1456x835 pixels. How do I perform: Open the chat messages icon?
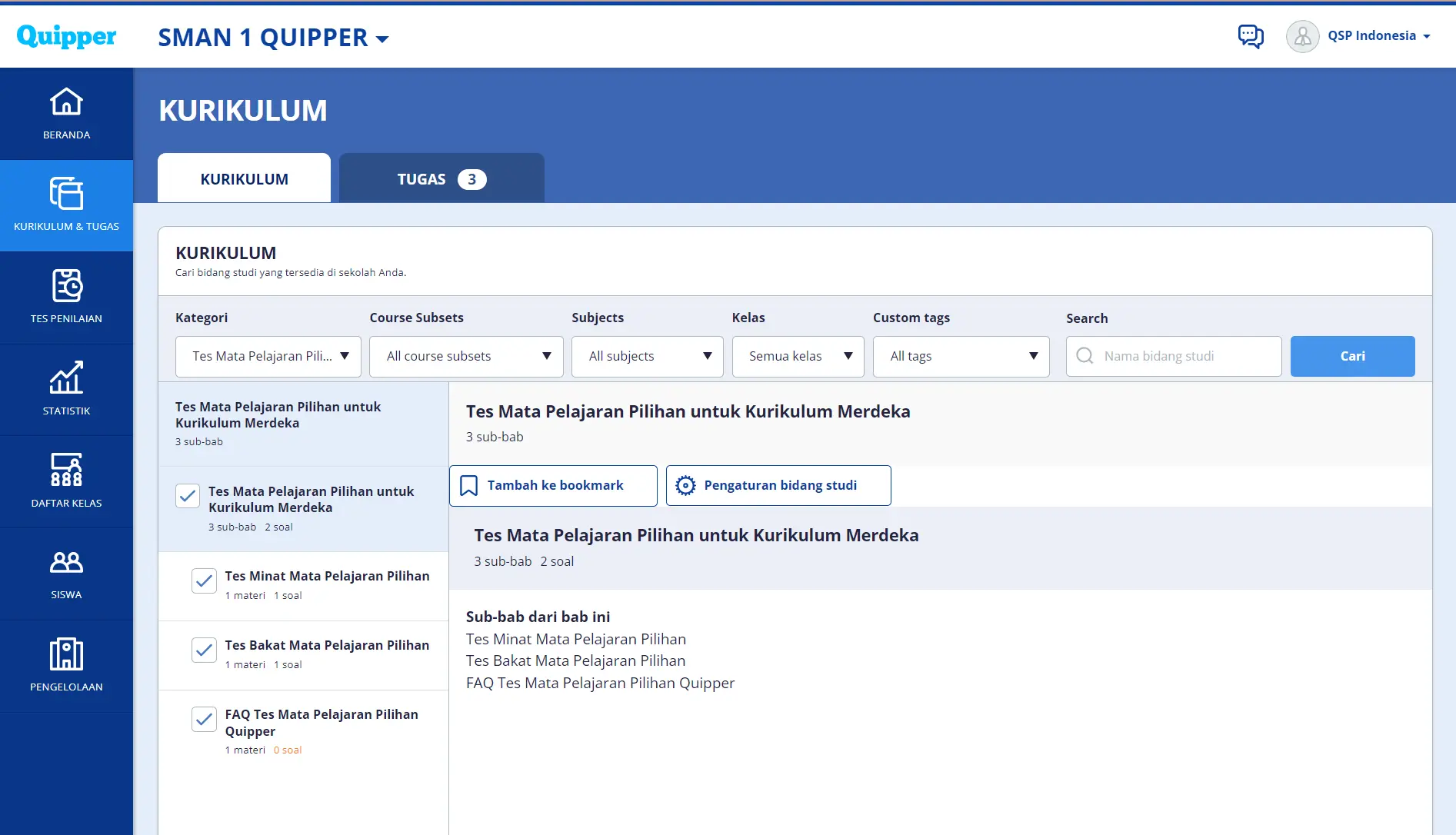click(x=1251, y=36)
